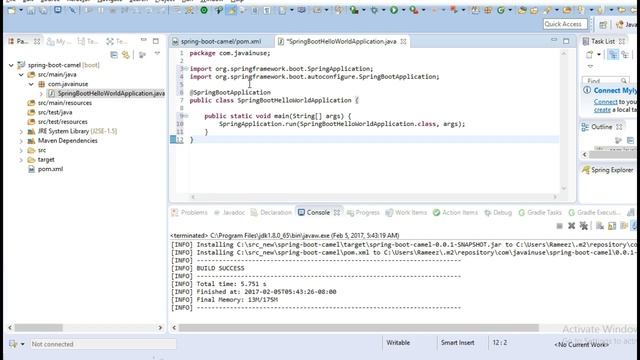Open the Spring Explorer tab
640x360 pixels.
pyautogui.click(x=608, y=170)
